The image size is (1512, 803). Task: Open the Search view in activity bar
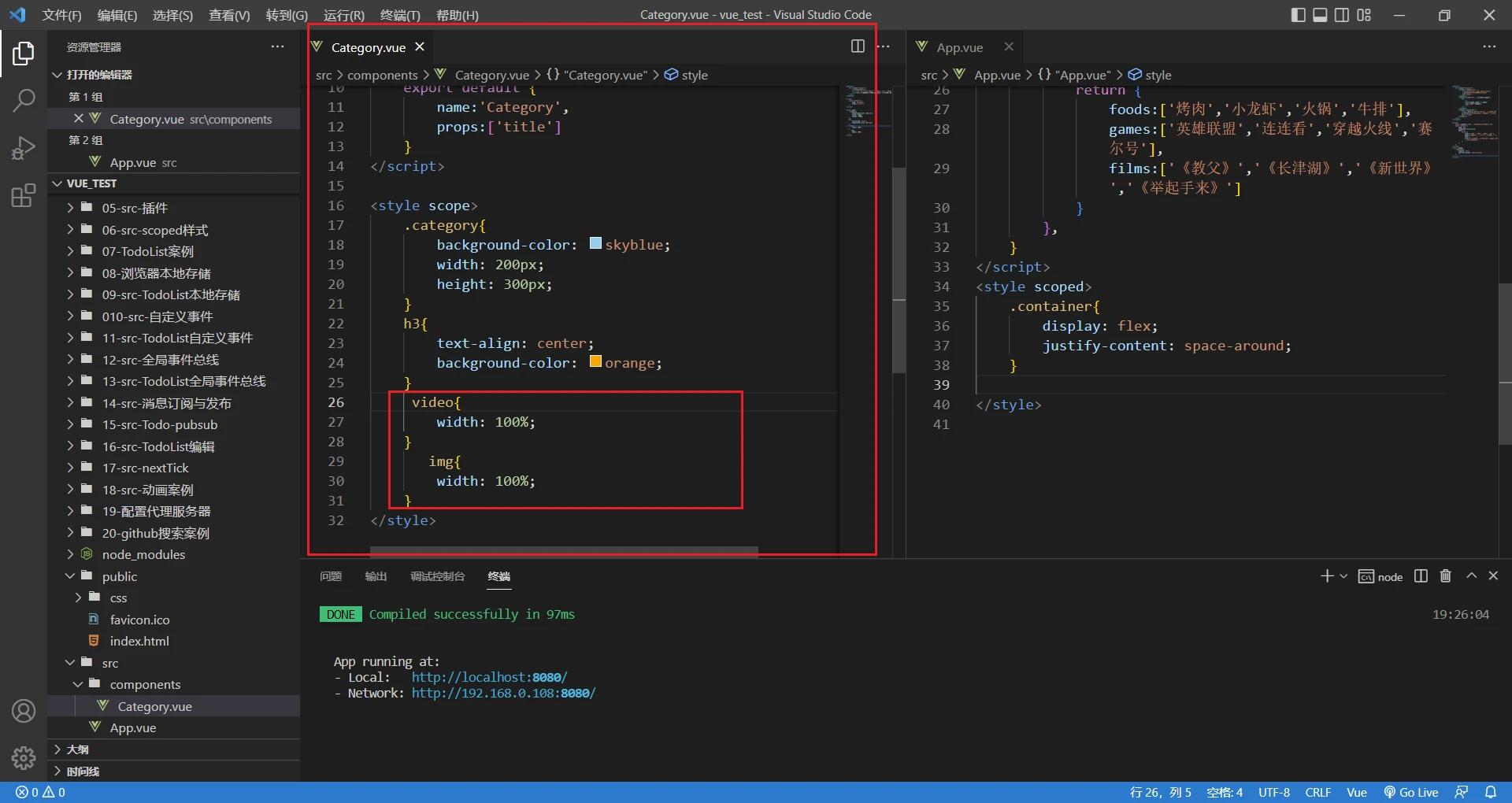(x=24, y=100)
